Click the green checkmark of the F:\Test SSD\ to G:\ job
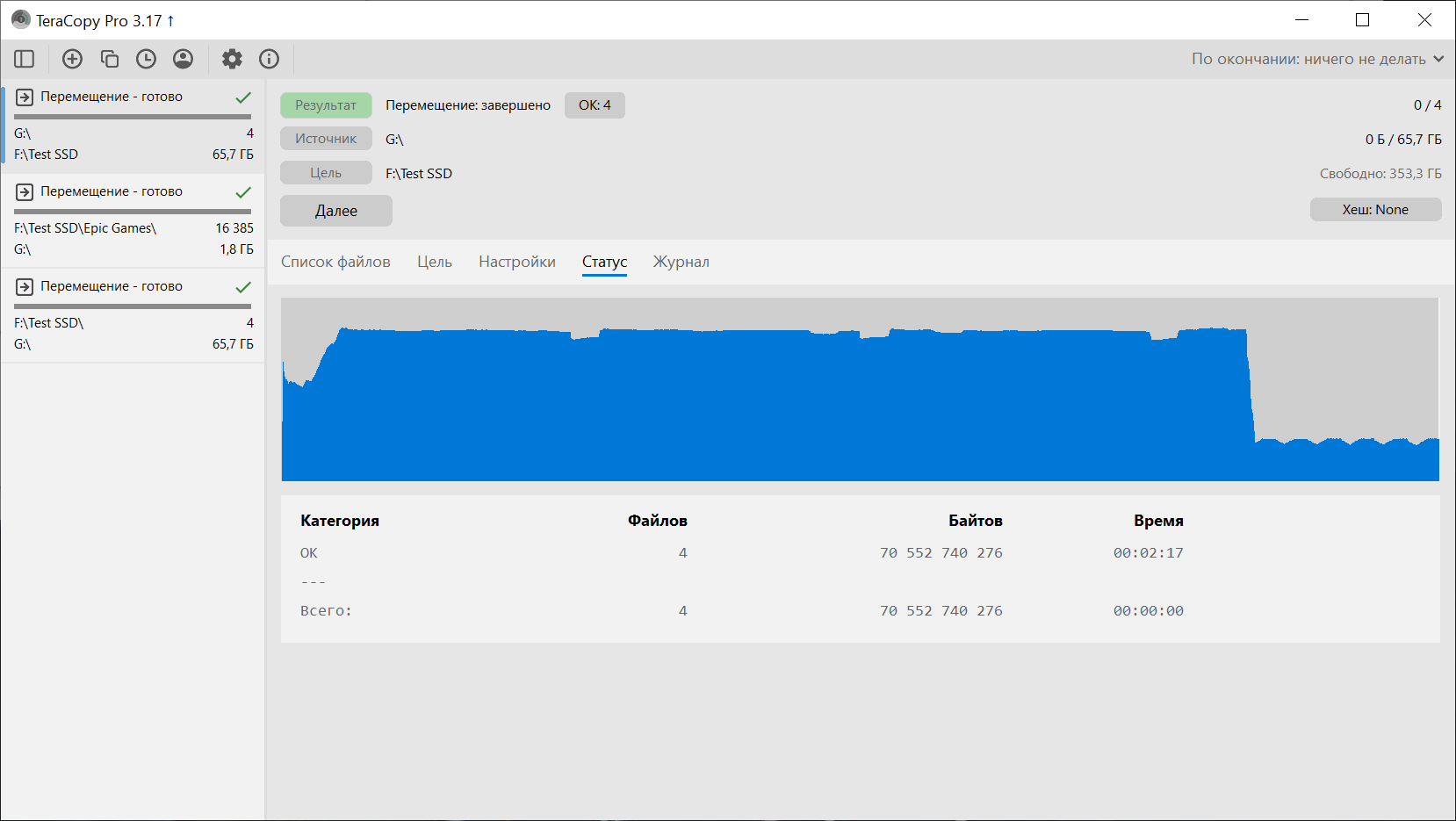Viewport: 1456px width, 821px height. (x=243, y=286)
